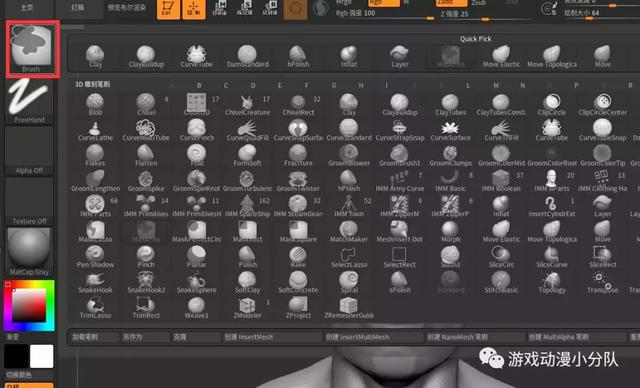The image size is (640, 388).
Task: Click the 创建 InsertMultiMesh button
Action: tap(373, 337)
